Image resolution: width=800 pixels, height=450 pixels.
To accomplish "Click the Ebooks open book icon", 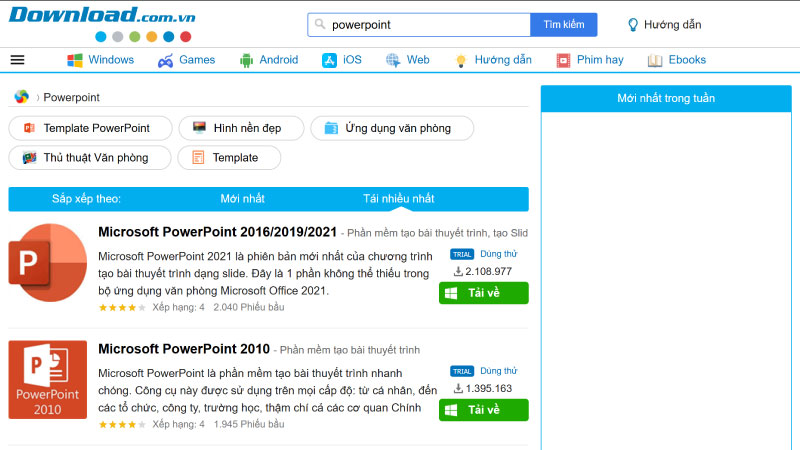I will pyautogui.click(x=655, y=61).
